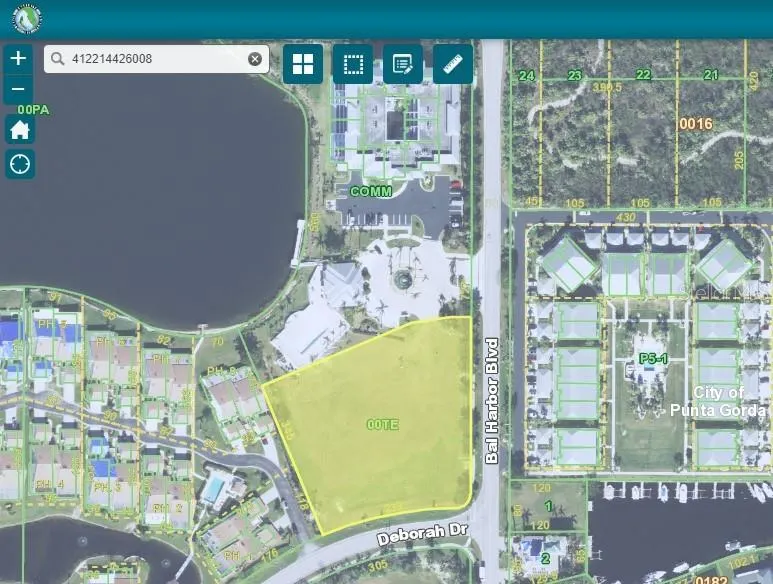Activate the rectangle selection tool
Screen dimensions: 773x584
[352, 64]
